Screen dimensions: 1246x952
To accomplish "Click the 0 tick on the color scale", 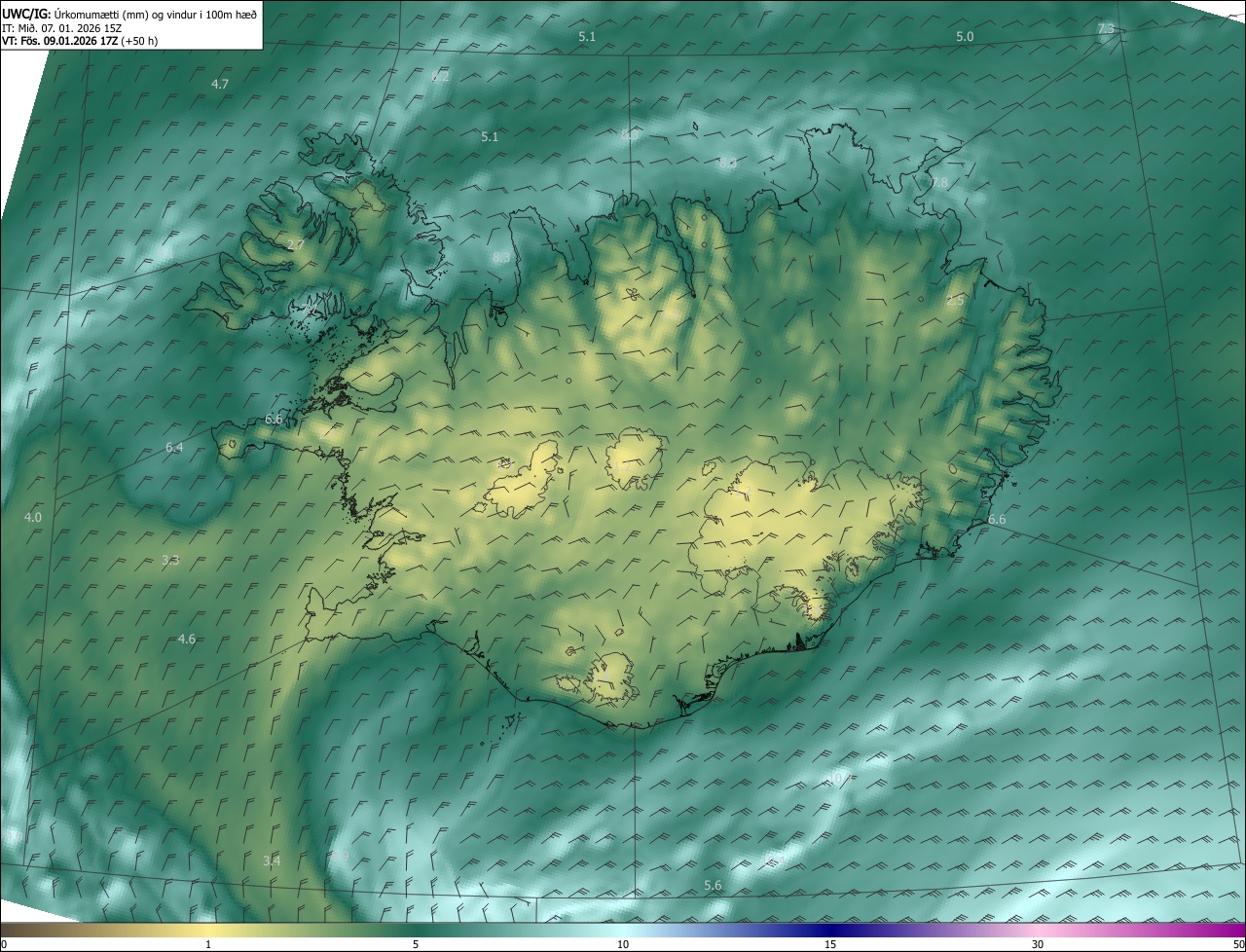I will 4,945.
